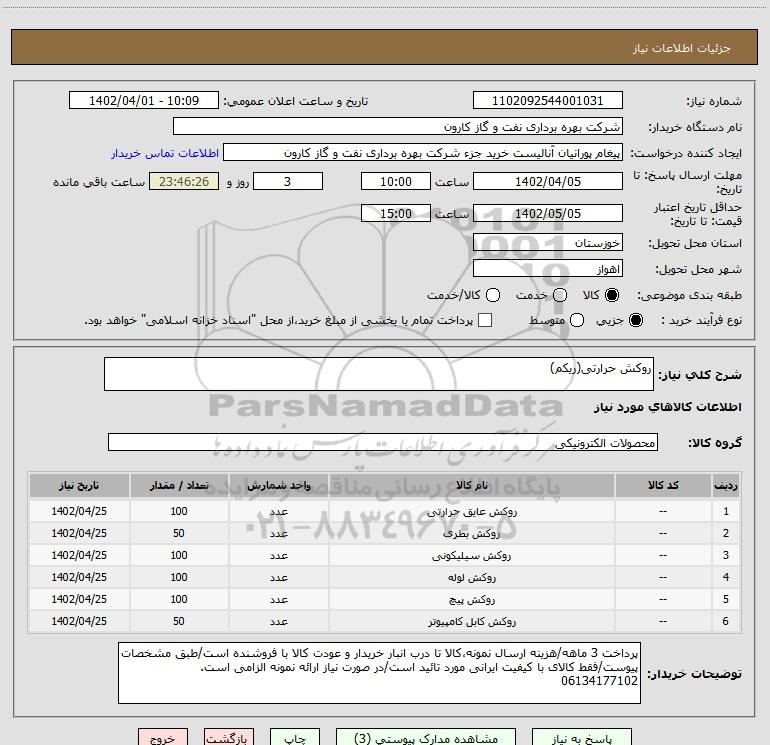Click the validity time field 15:00

click(396, 213)
